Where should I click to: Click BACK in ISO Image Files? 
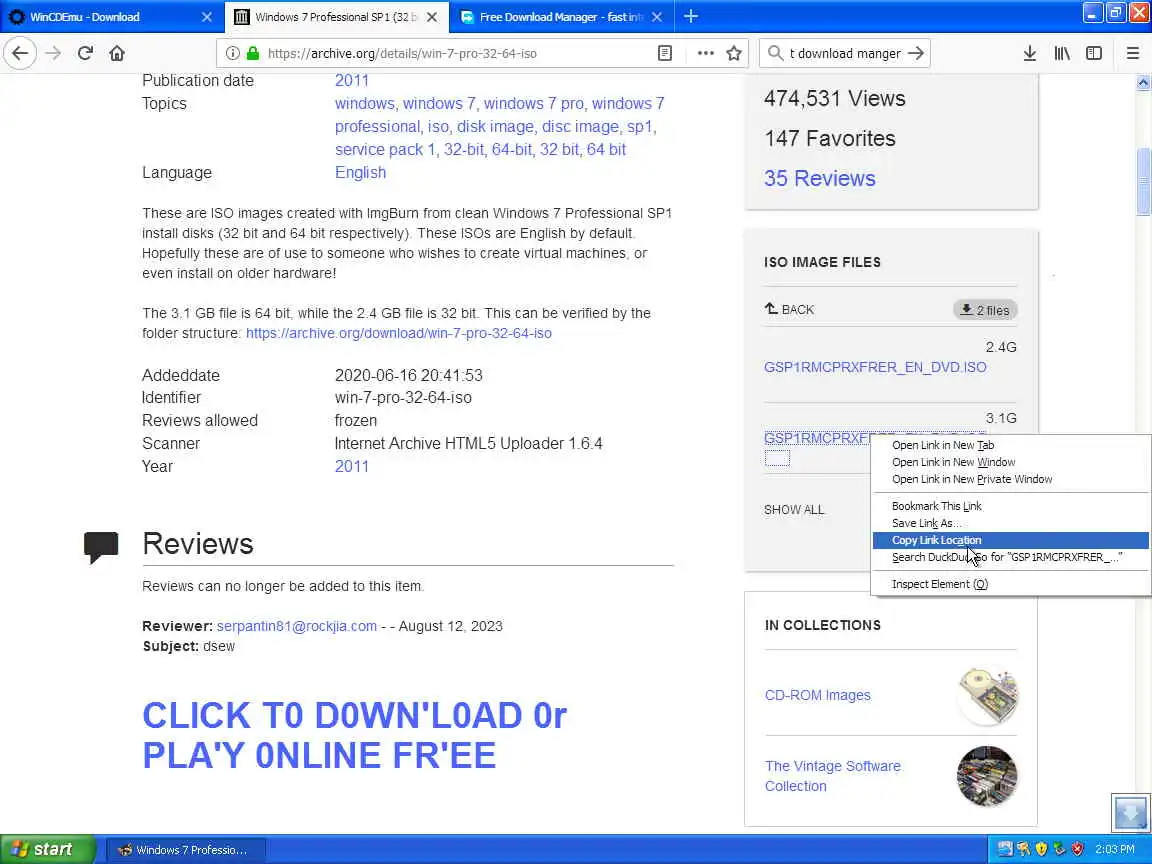click(789, 309)
